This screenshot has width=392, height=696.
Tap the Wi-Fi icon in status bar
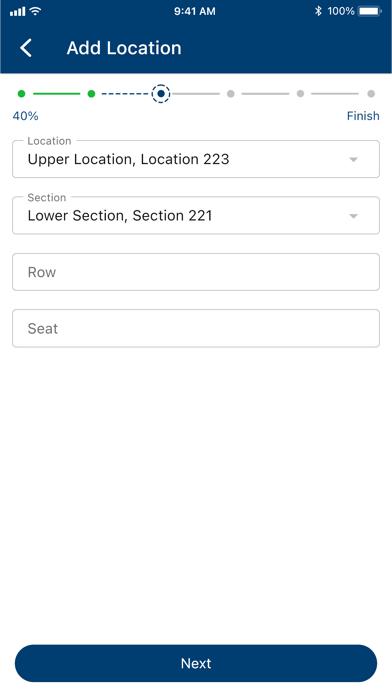[x=36, y=11]
